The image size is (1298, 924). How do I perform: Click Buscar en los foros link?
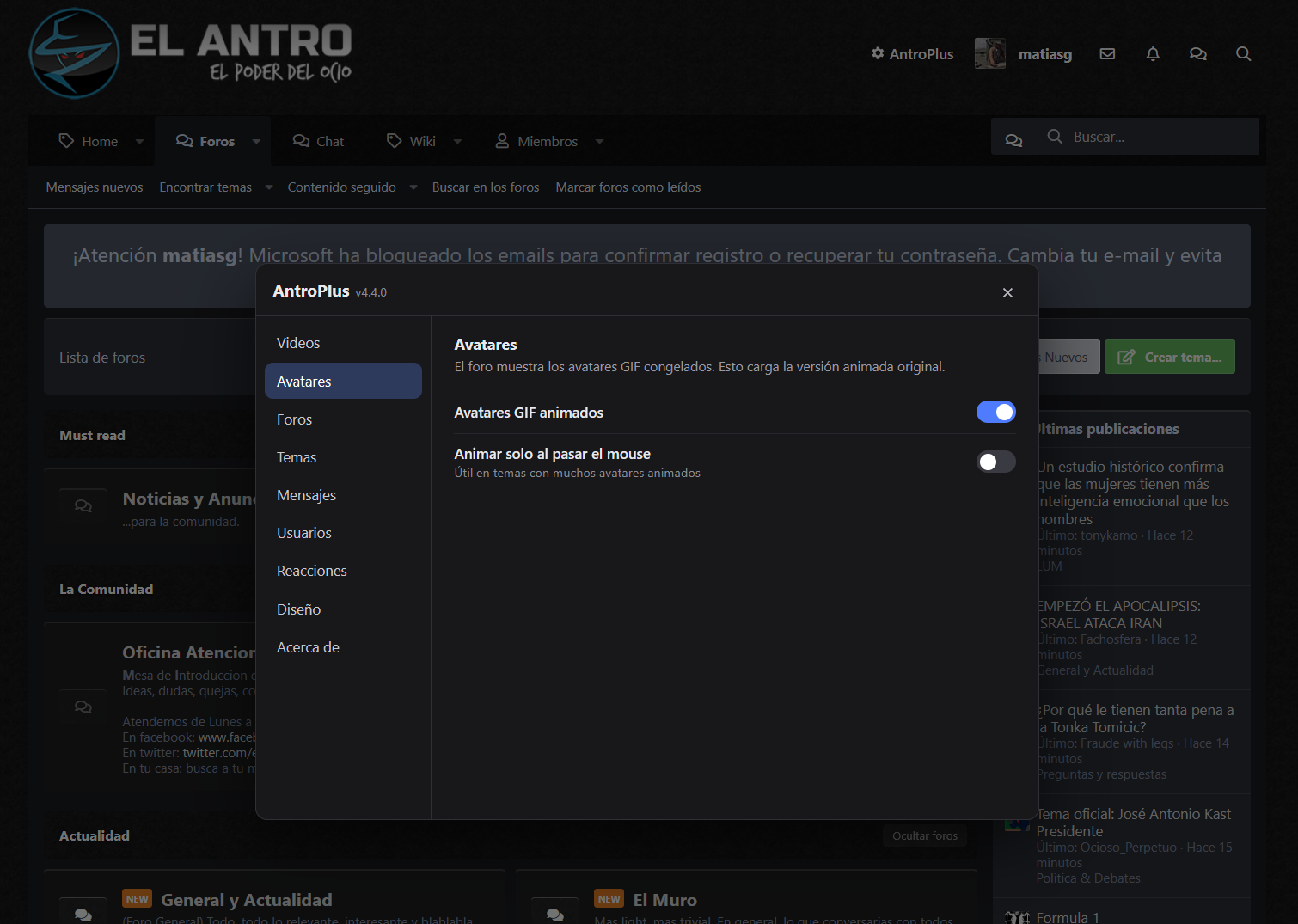486,187
